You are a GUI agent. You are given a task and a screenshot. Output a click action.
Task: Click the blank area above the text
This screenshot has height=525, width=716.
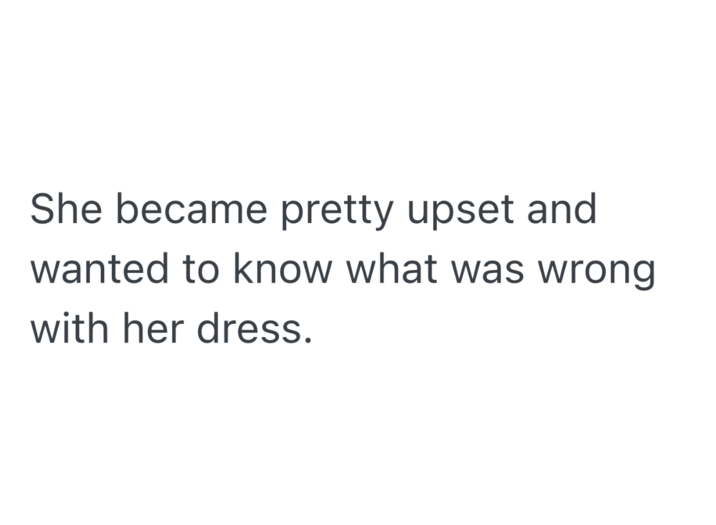[358, 80]
